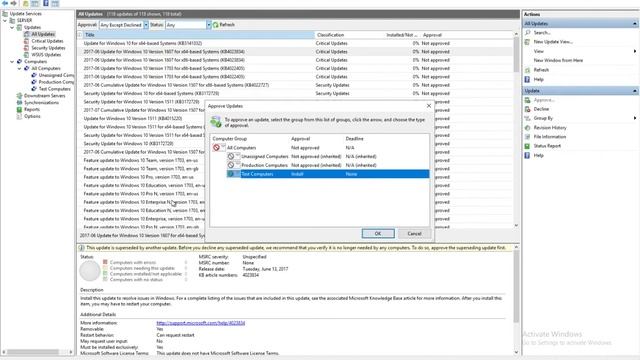Image resolution: width=640 pixels, height=360 pixels.
Task: Select All Computers row in dialog
Action: tap(320, 147)
